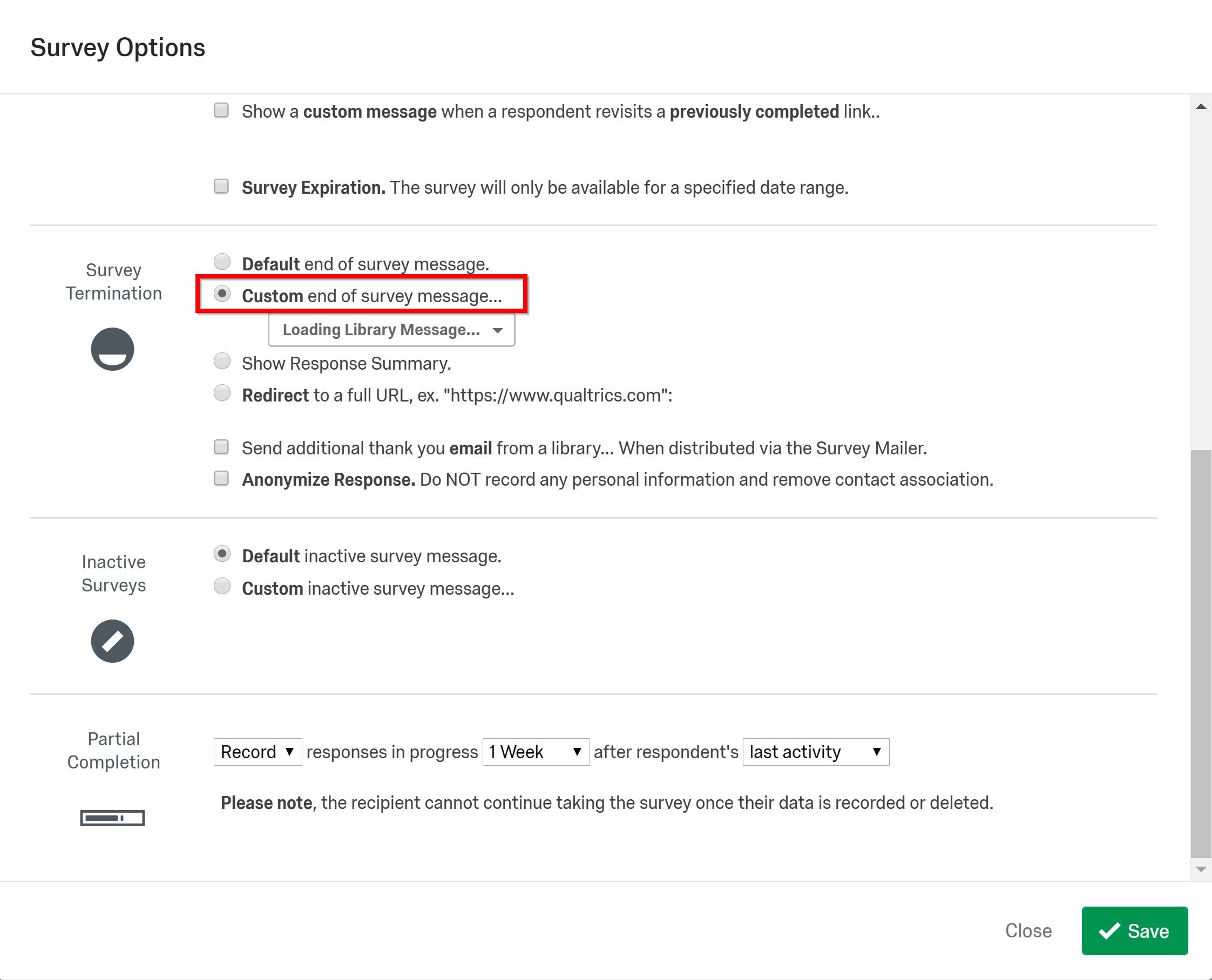Choose the Show Response Summary option
1212x980 pixels.
[222, 361]
